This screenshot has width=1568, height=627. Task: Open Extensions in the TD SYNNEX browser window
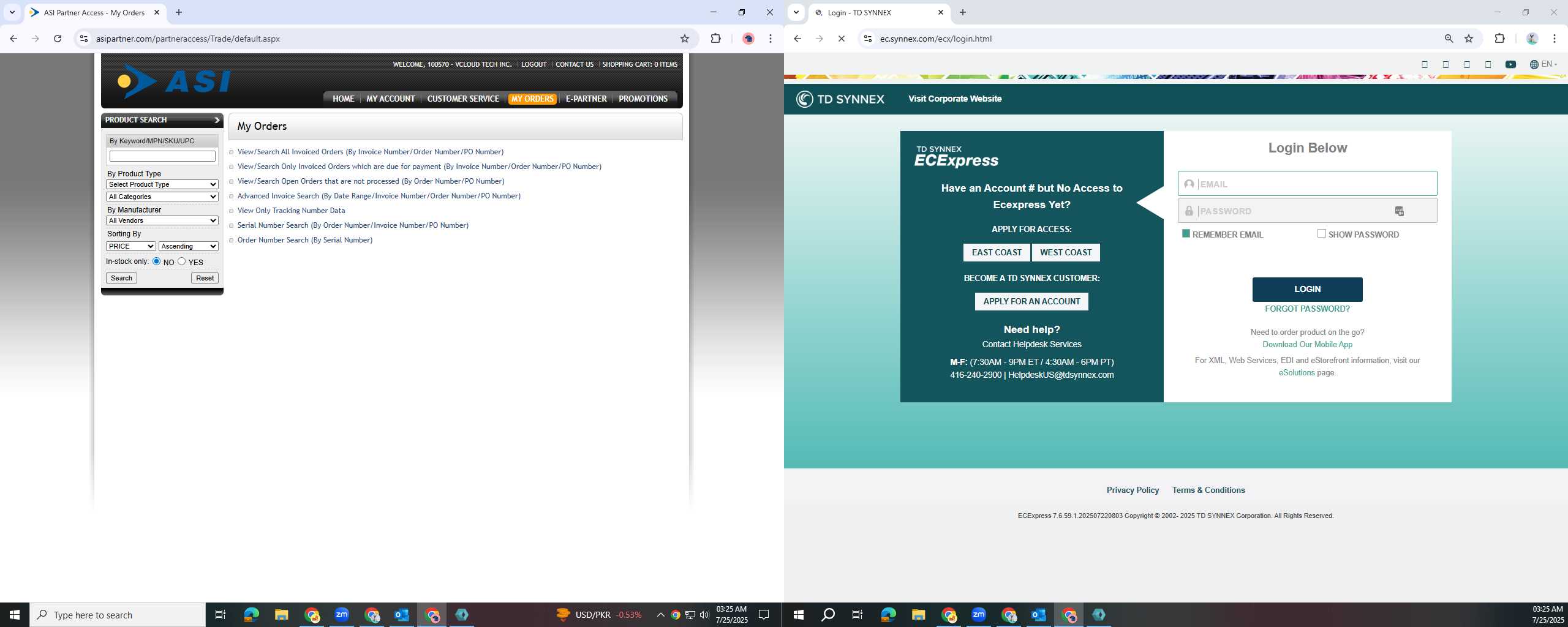tap(1499, 39)
